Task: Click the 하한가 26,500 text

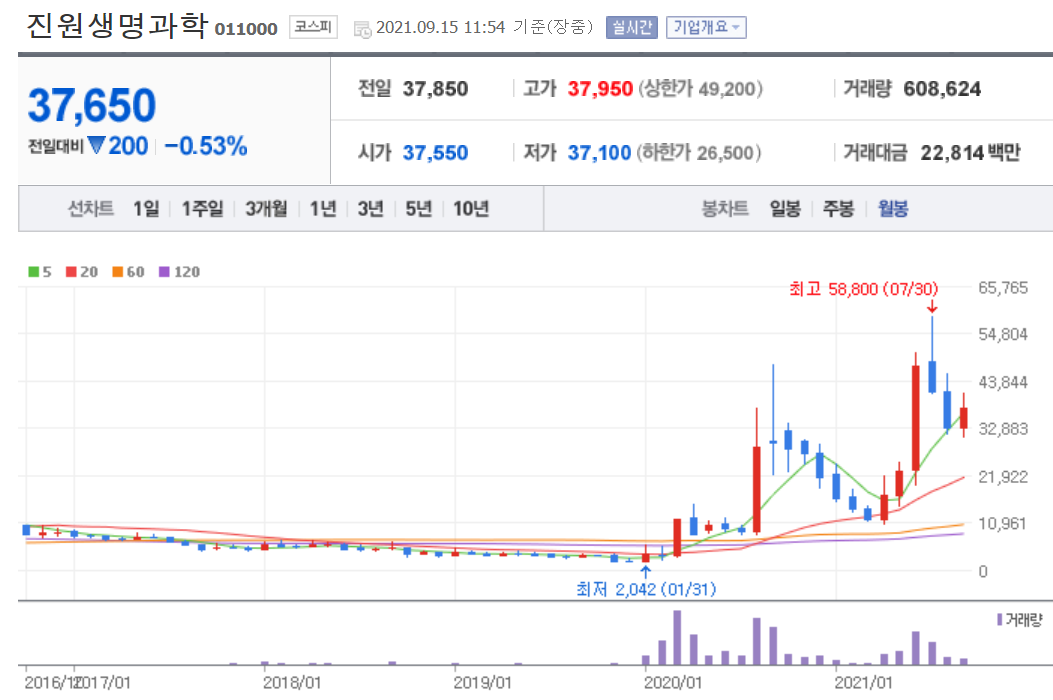Action: 699,152
